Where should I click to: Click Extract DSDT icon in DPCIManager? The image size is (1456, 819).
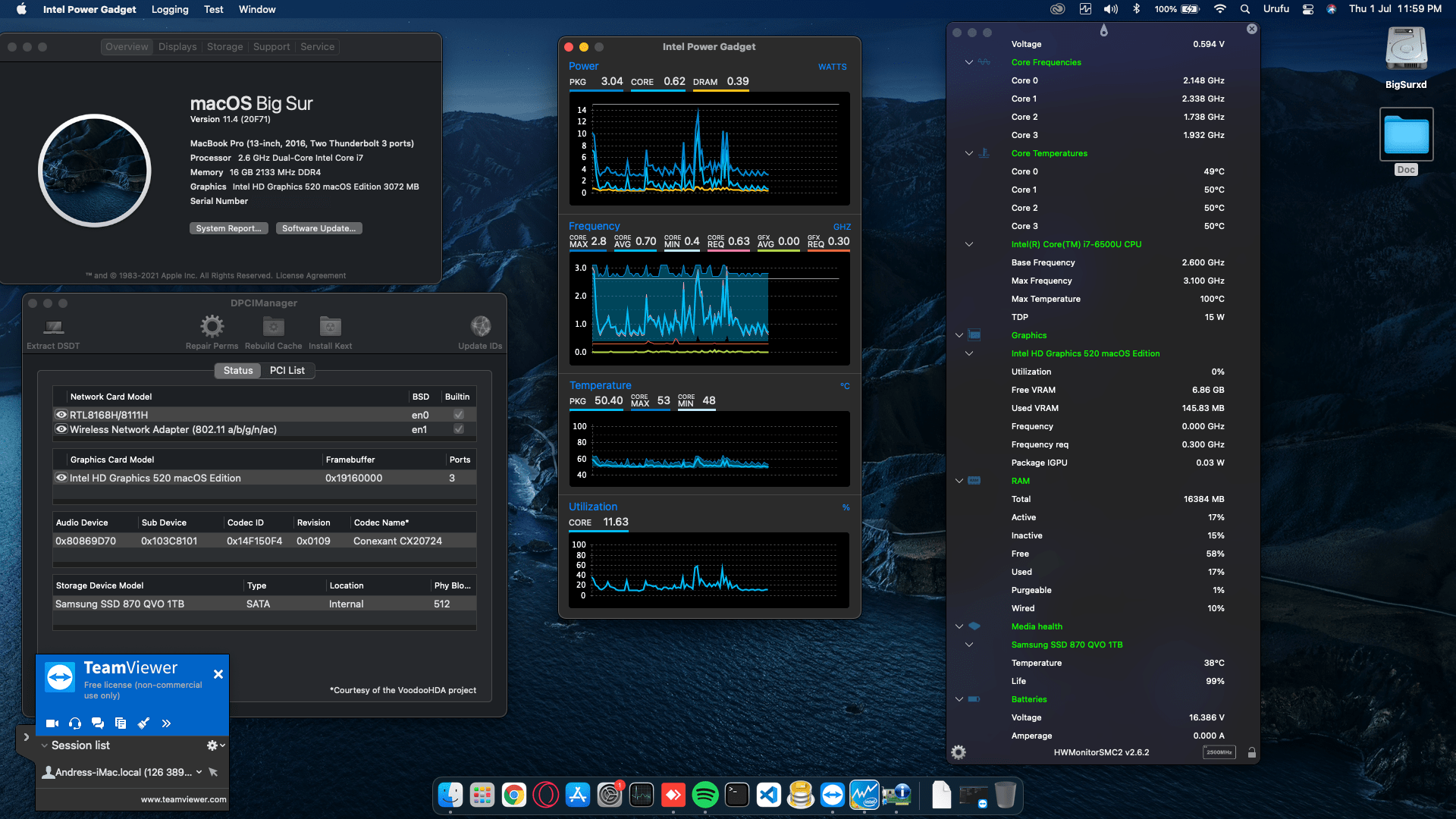pos(53,327)
